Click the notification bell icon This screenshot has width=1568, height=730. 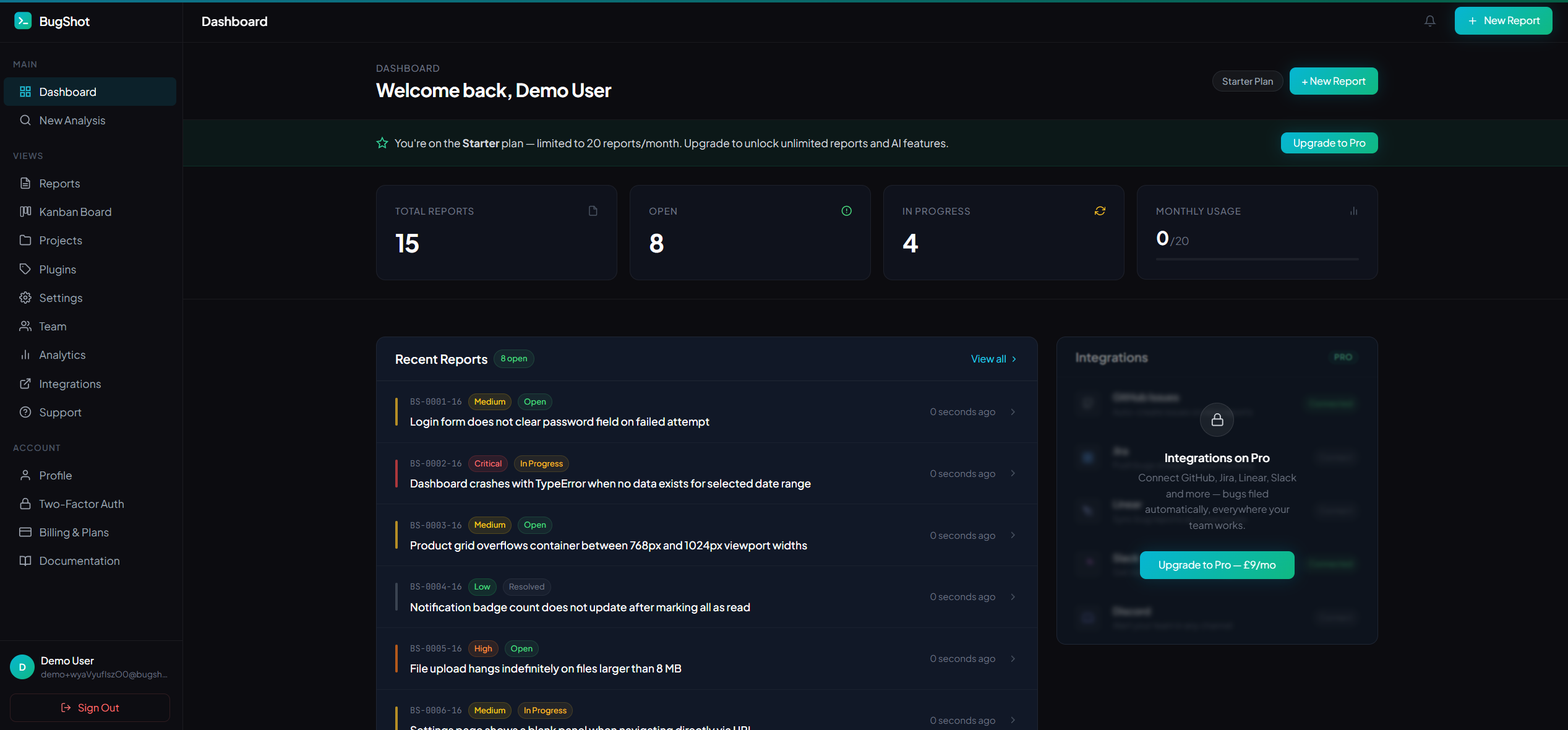tap(1429, 21)
